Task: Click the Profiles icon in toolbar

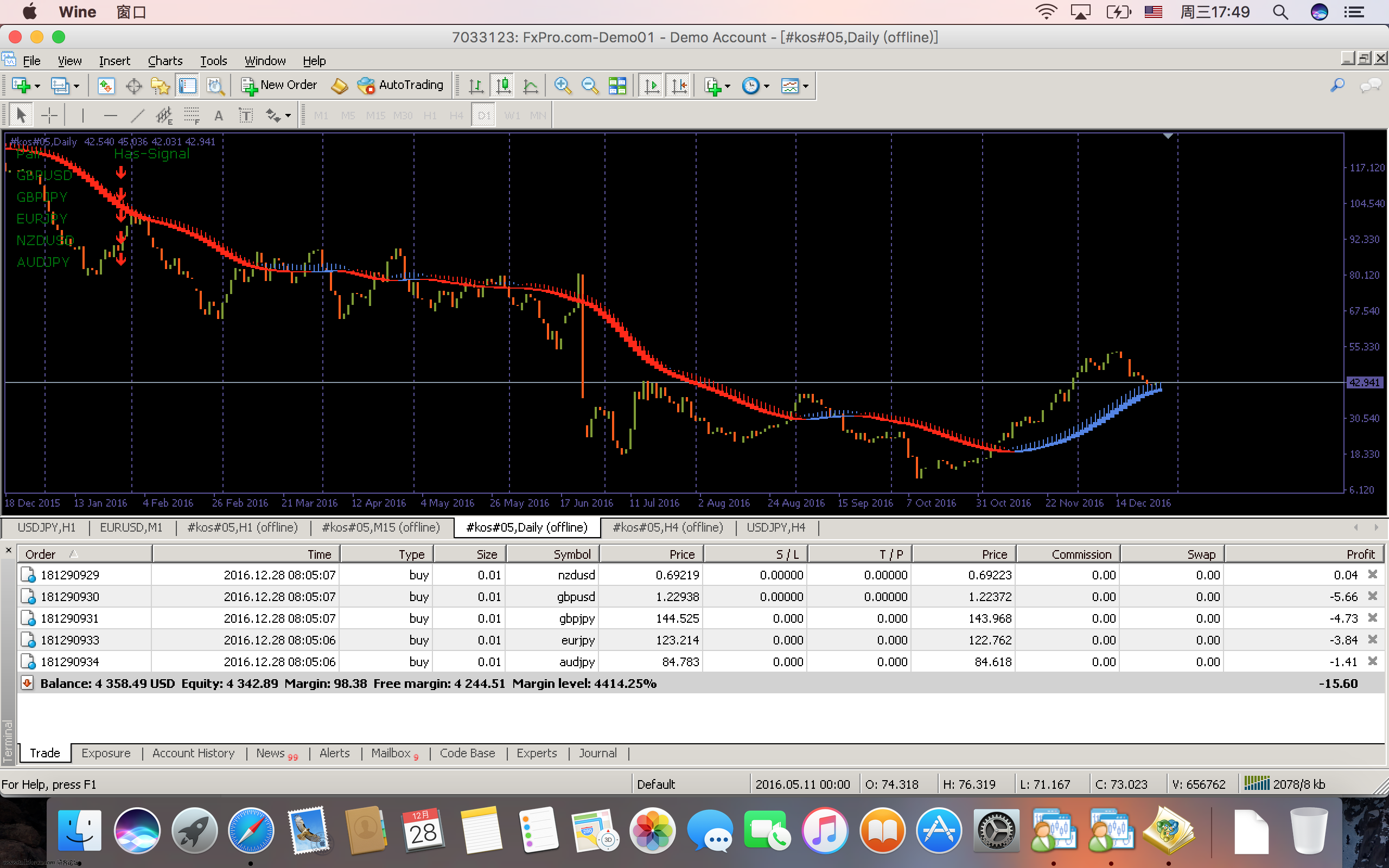Action: (59, 86)
